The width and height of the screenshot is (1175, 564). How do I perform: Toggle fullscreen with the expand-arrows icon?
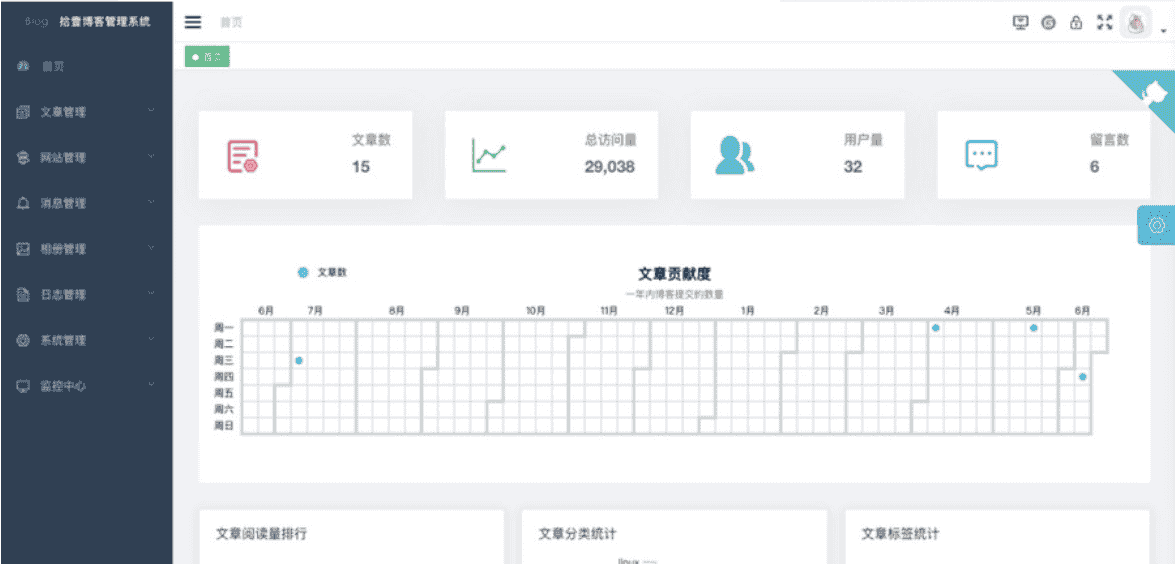tap(1104, 23)
